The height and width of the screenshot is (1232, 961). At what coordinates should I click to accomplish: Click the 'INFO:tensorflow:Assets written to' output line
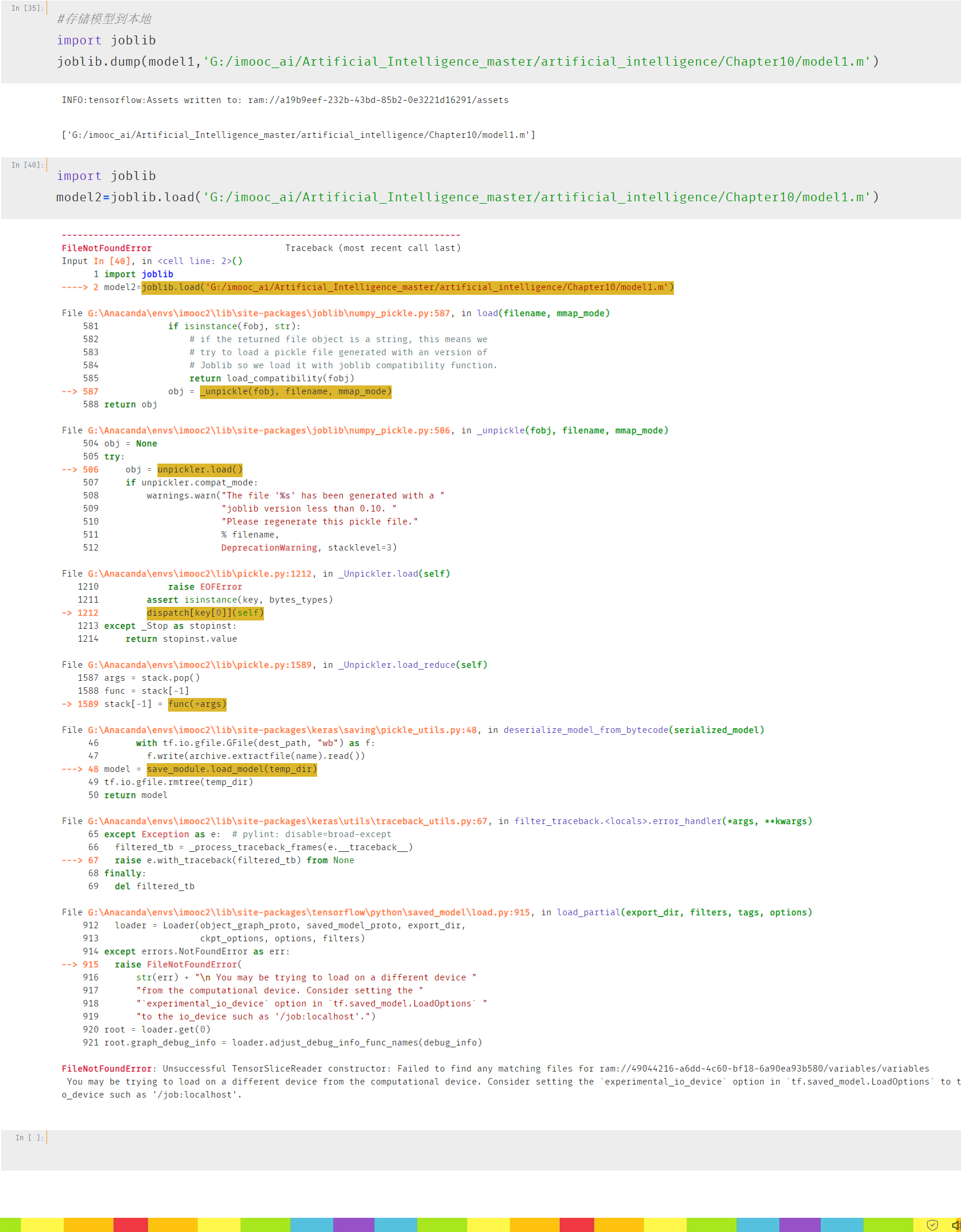pyautogui.click(x=285, y=100)
